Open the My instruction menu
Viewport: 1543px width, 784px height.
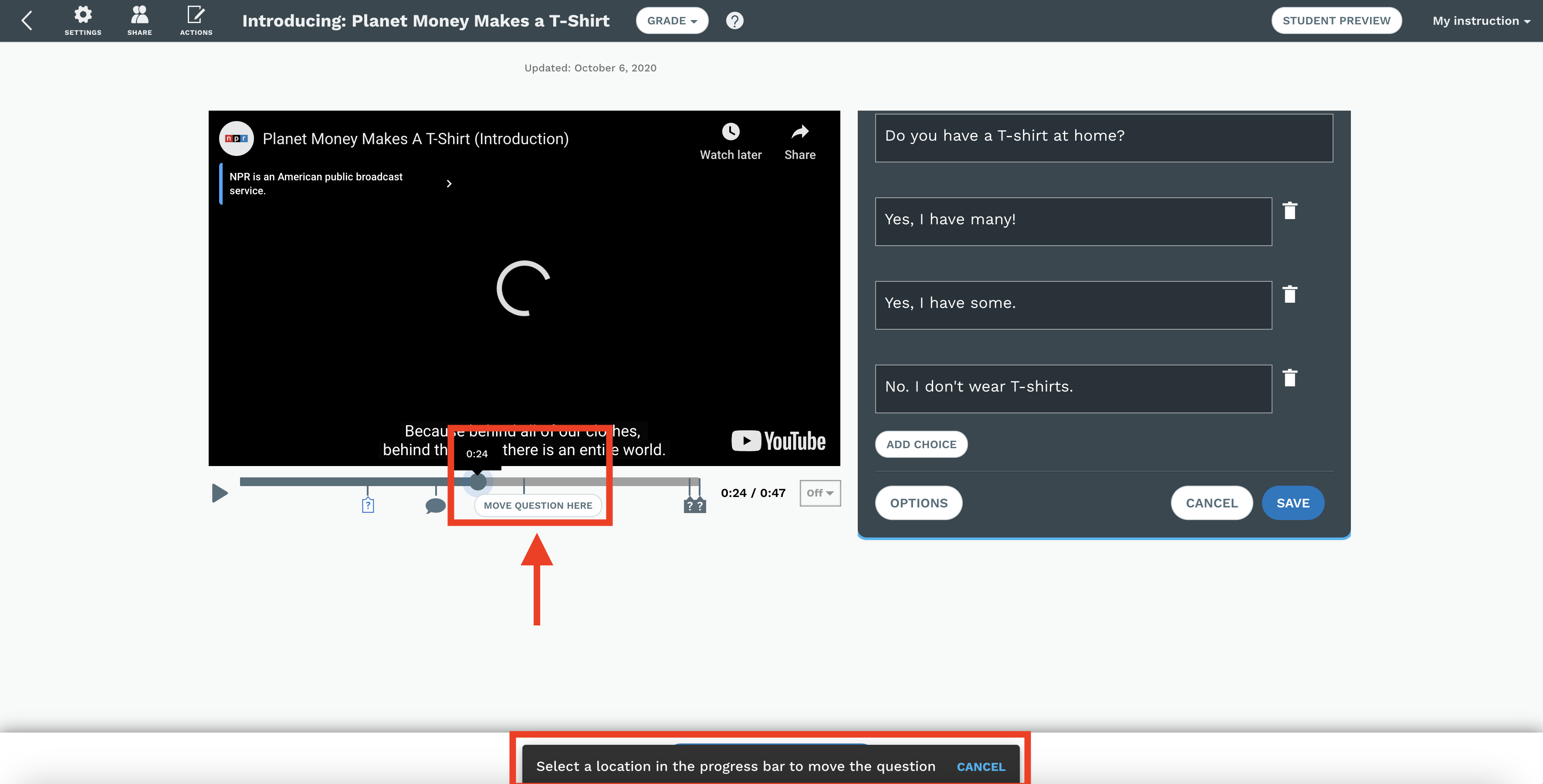click(1481, 21)
